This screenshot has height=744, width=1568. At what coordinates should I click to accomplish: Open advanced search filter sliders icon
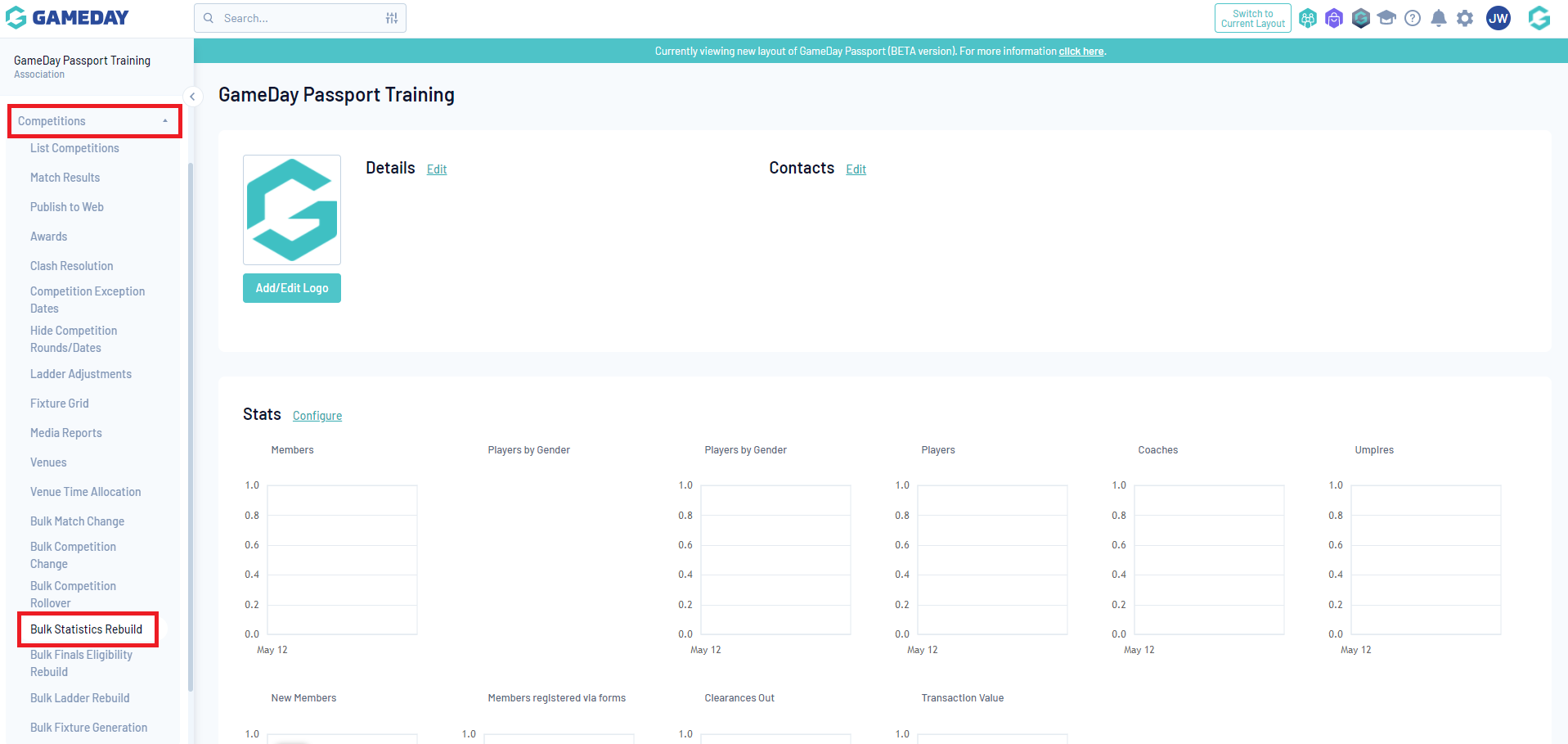pos(392,18)
